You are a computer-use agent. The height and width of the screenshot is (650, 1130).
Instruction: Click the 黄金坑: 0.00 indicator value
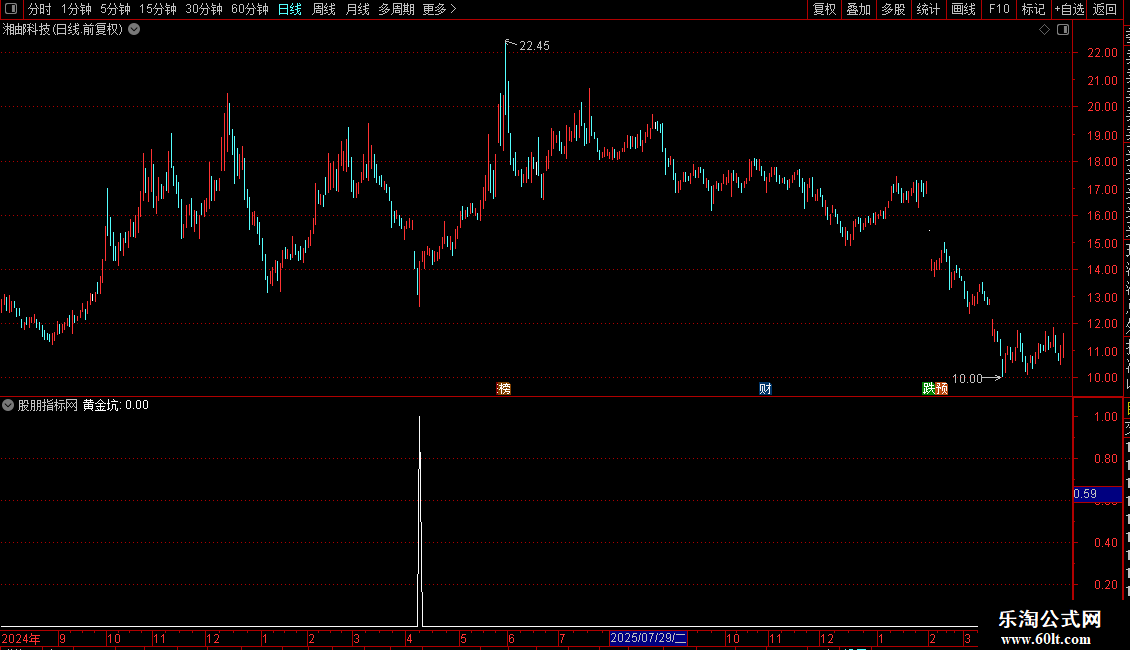115,405
